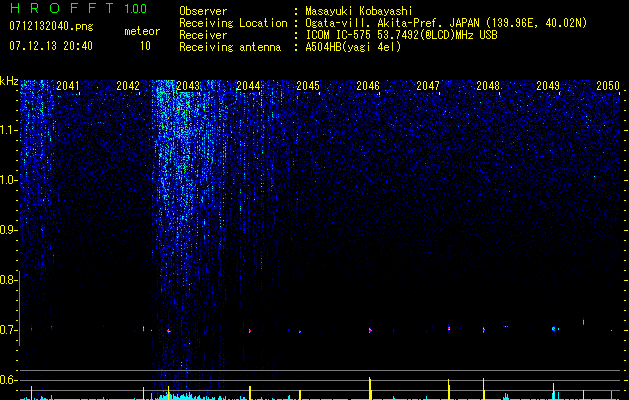This screenshot has height=400, width=629.
Task: Click the HROFFT title text
Action: coord(62,8)
